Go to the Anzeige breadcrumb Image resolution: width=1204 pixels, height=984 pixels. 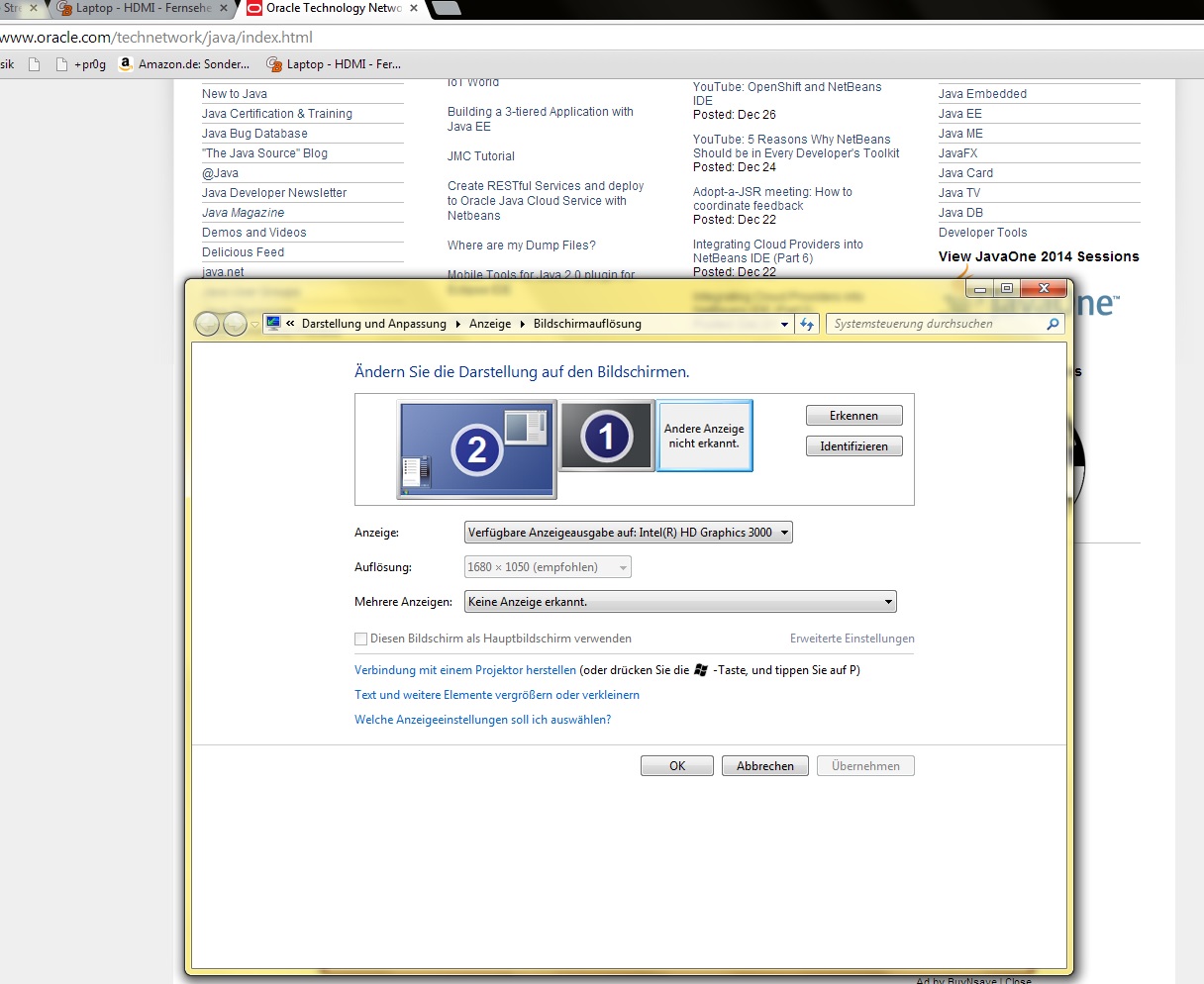click(x=490, y=324)
